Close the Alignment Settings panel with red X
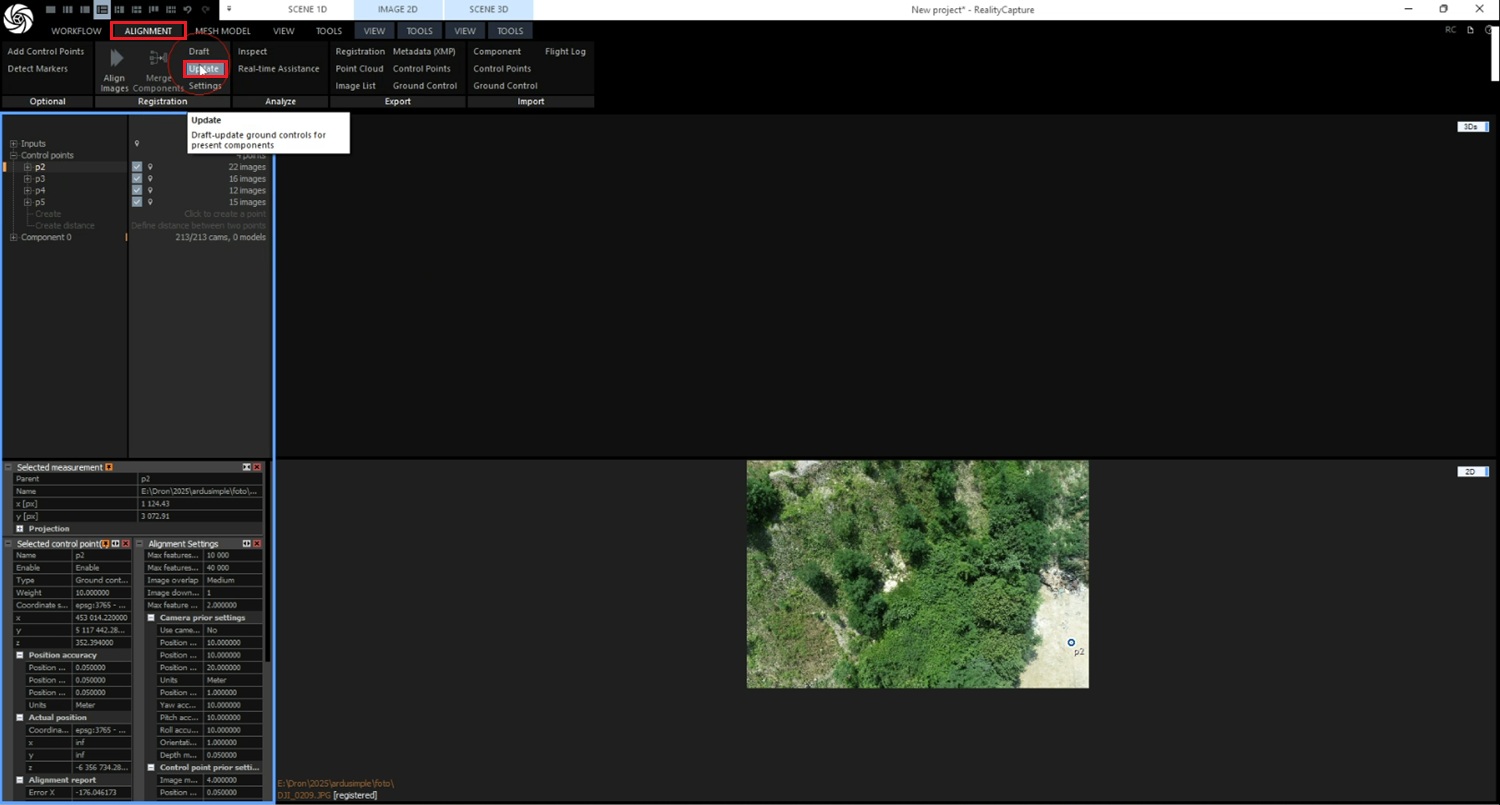1500x805 pixels. [257, 543]
